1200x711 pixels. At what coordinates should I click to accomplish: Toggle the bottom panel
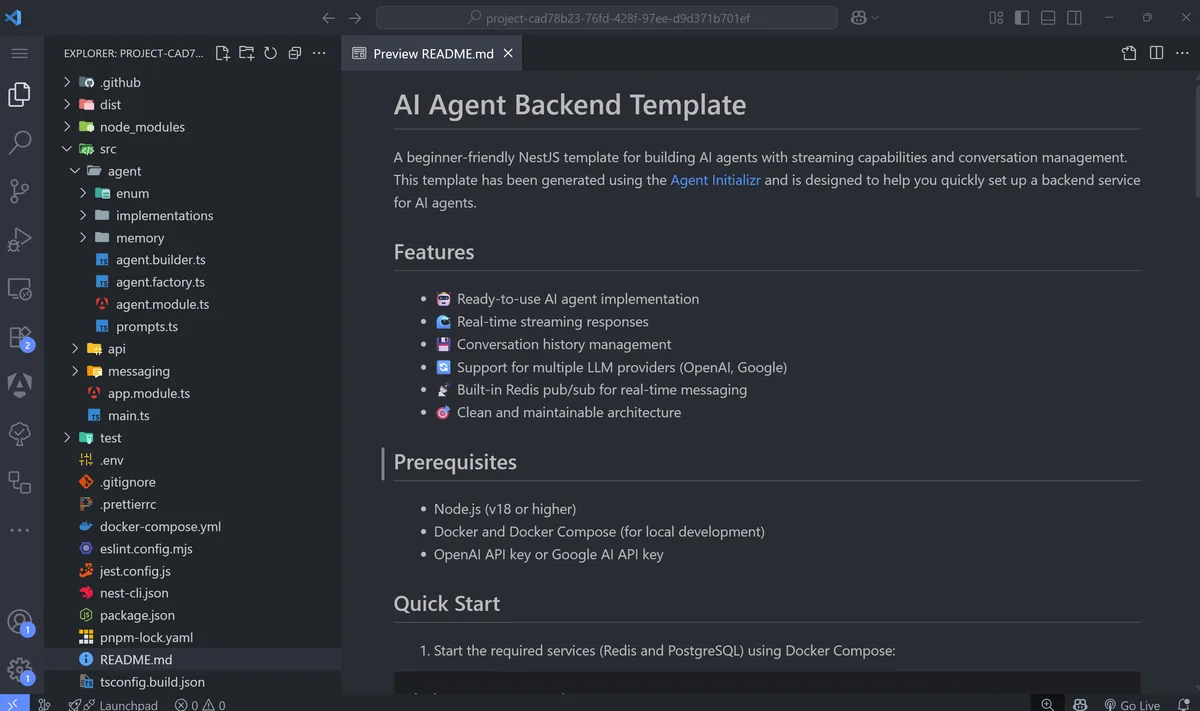coord(1048,18)
